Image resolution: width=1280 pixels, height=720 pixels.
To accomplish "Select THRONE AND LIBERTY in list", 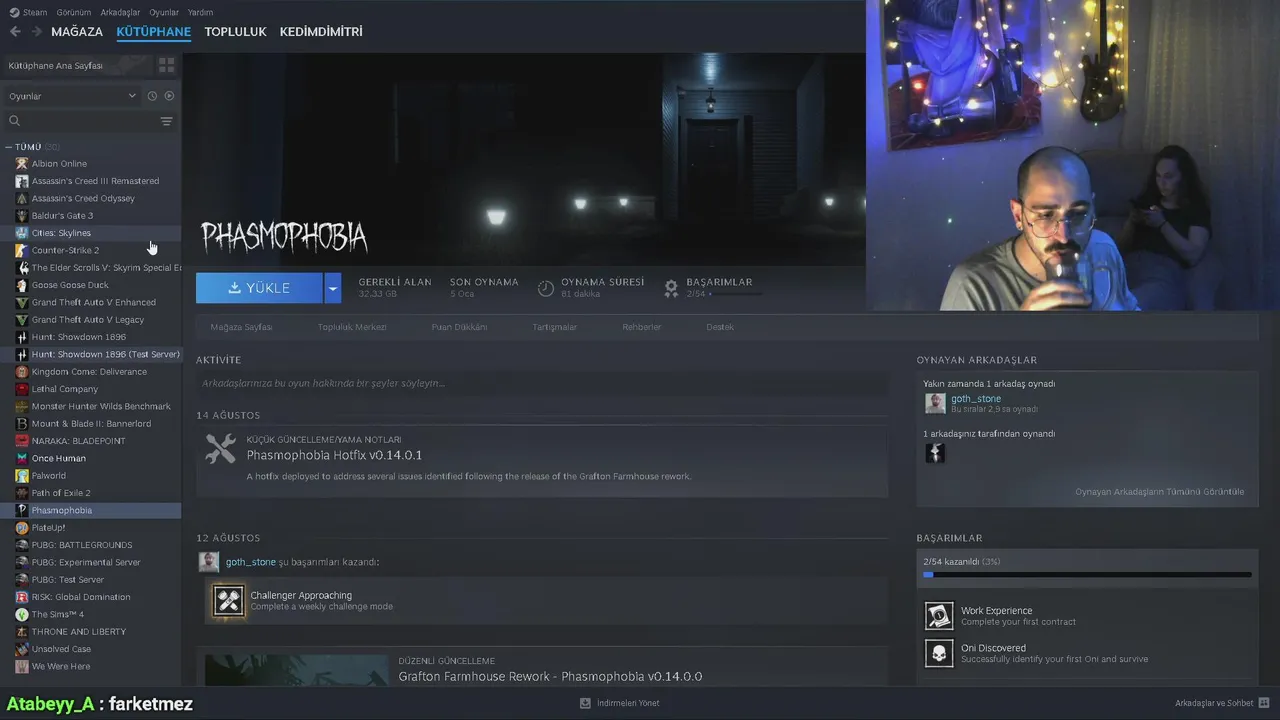I will pos(90,631).
